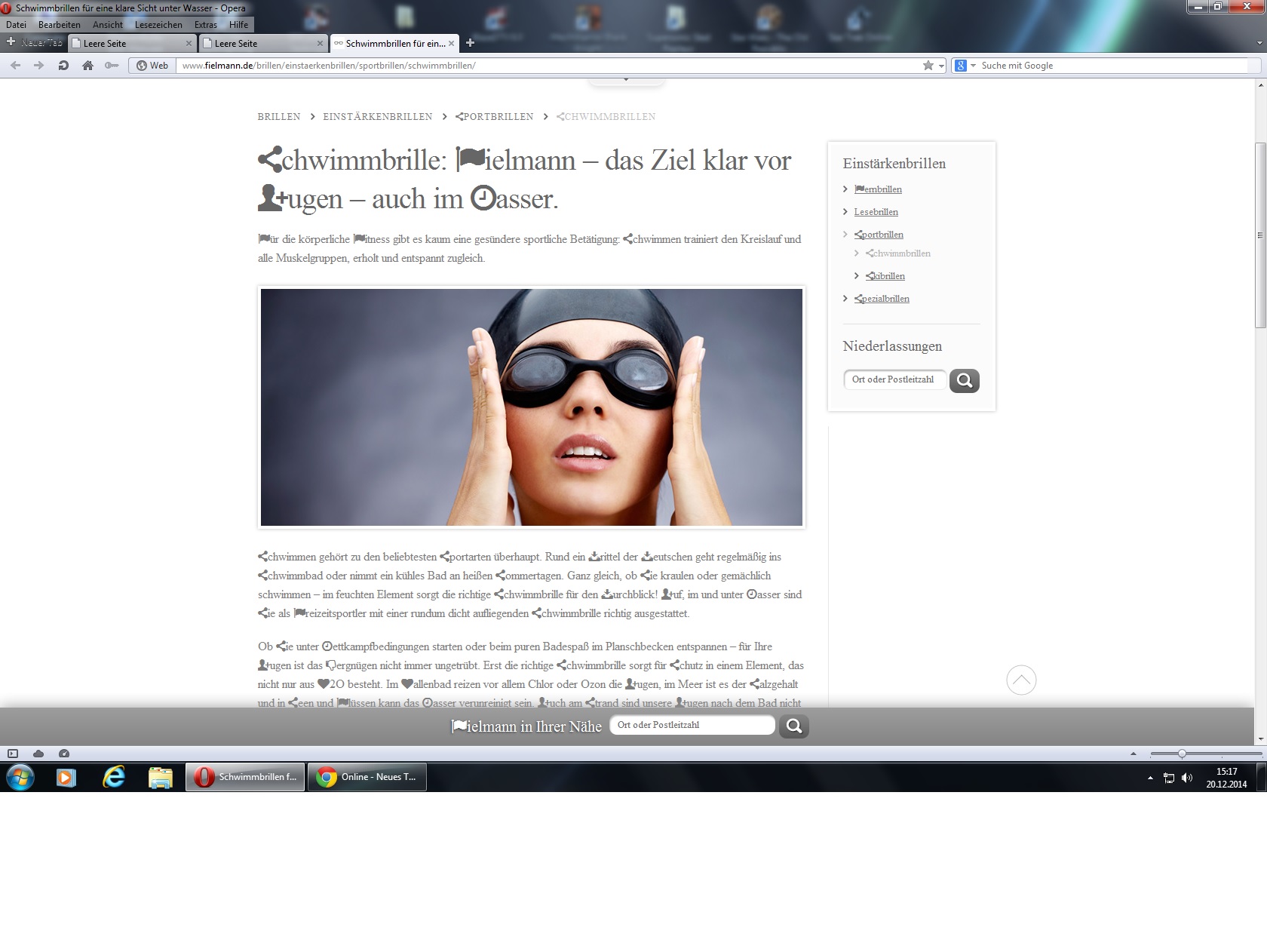Open the bookmark star dropdown arrow
The image size is (1267, 952).
(941, 66)
